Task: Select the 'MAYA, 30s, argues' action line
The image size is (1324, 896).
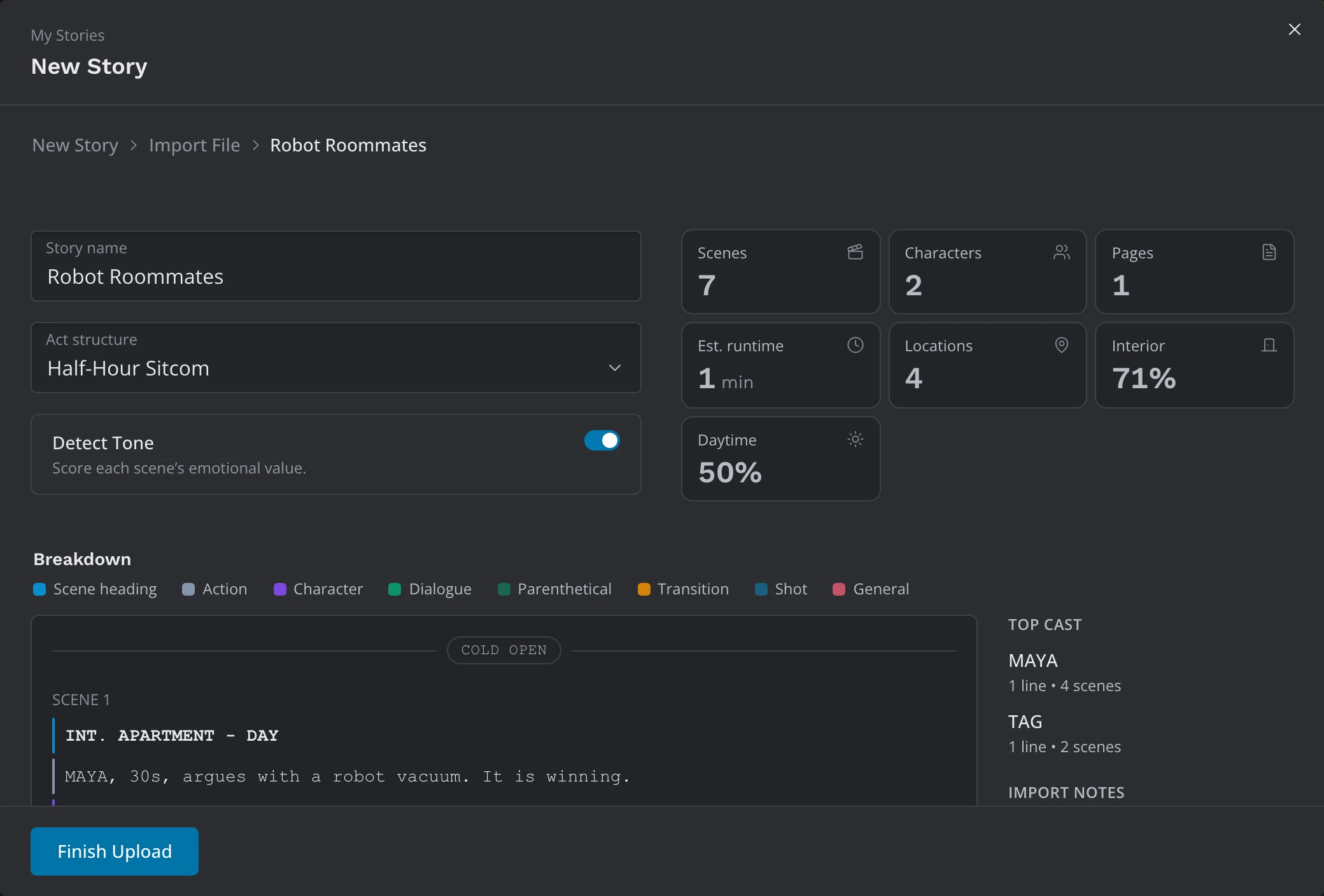Action: pyautogui.click(x=348, y=776)
